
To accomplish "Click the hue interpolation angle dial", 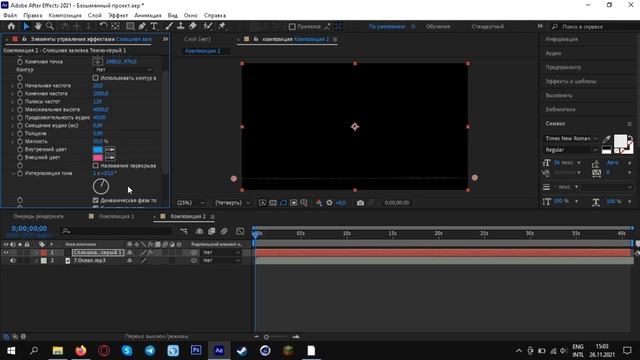I will 101,186.
